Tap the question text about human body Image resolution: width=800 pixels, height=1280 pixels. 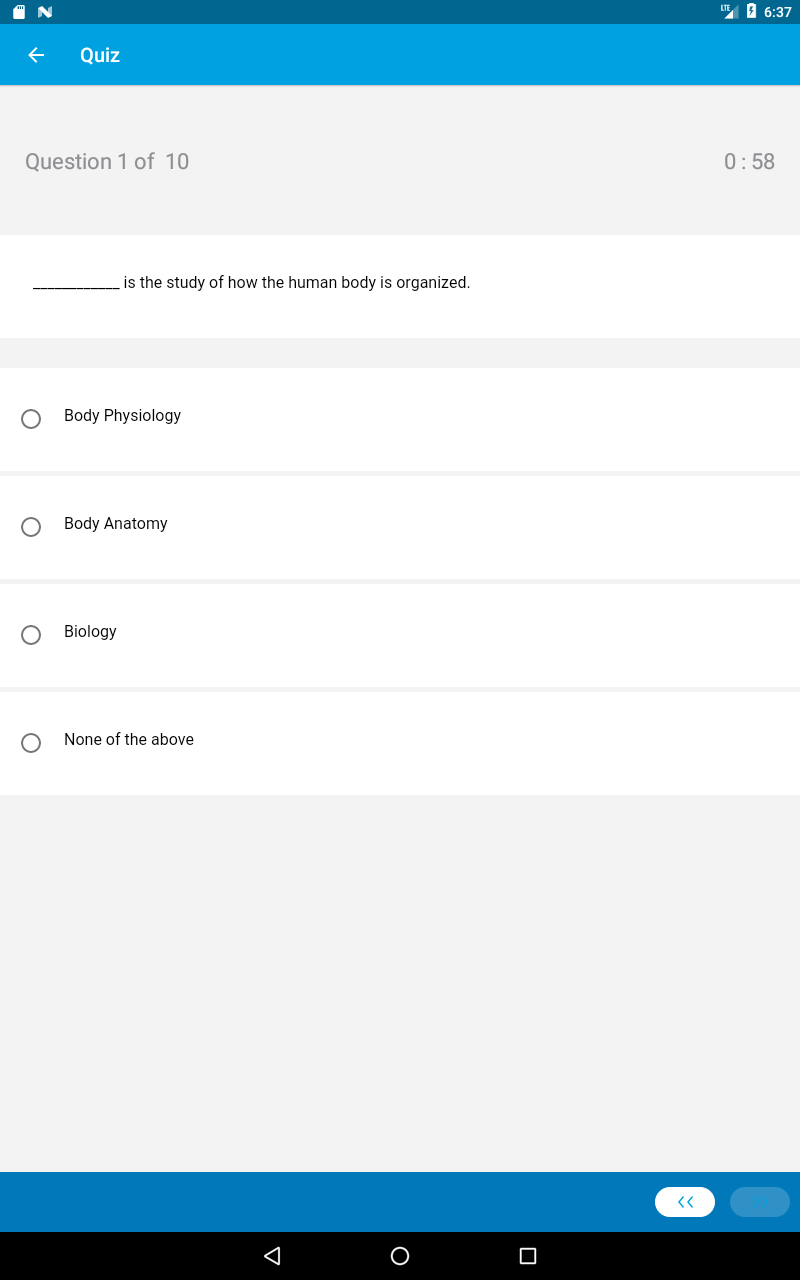click(x=296, y=283)
